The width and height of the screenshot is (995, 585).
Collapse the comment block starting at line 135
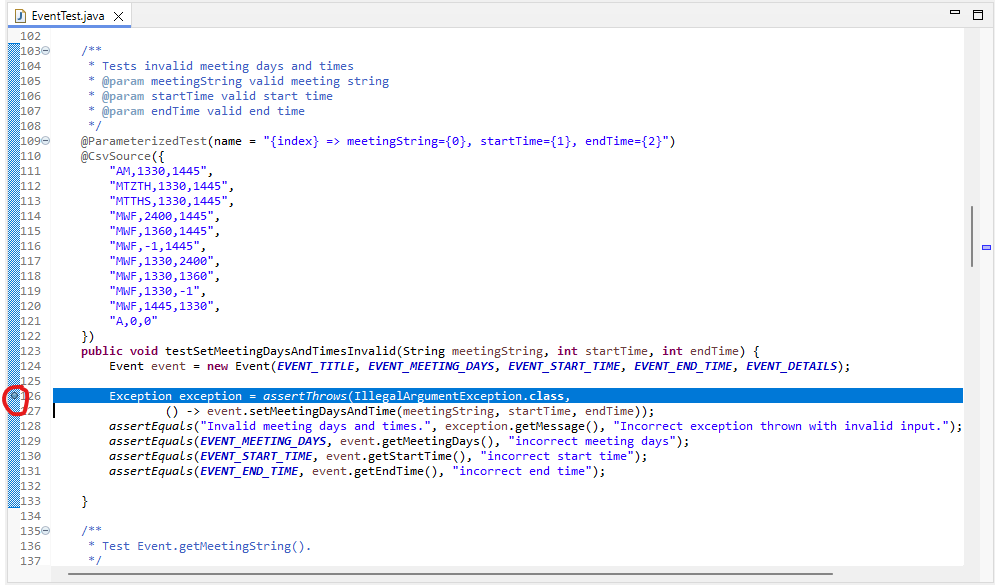click(x=44, y=531)
